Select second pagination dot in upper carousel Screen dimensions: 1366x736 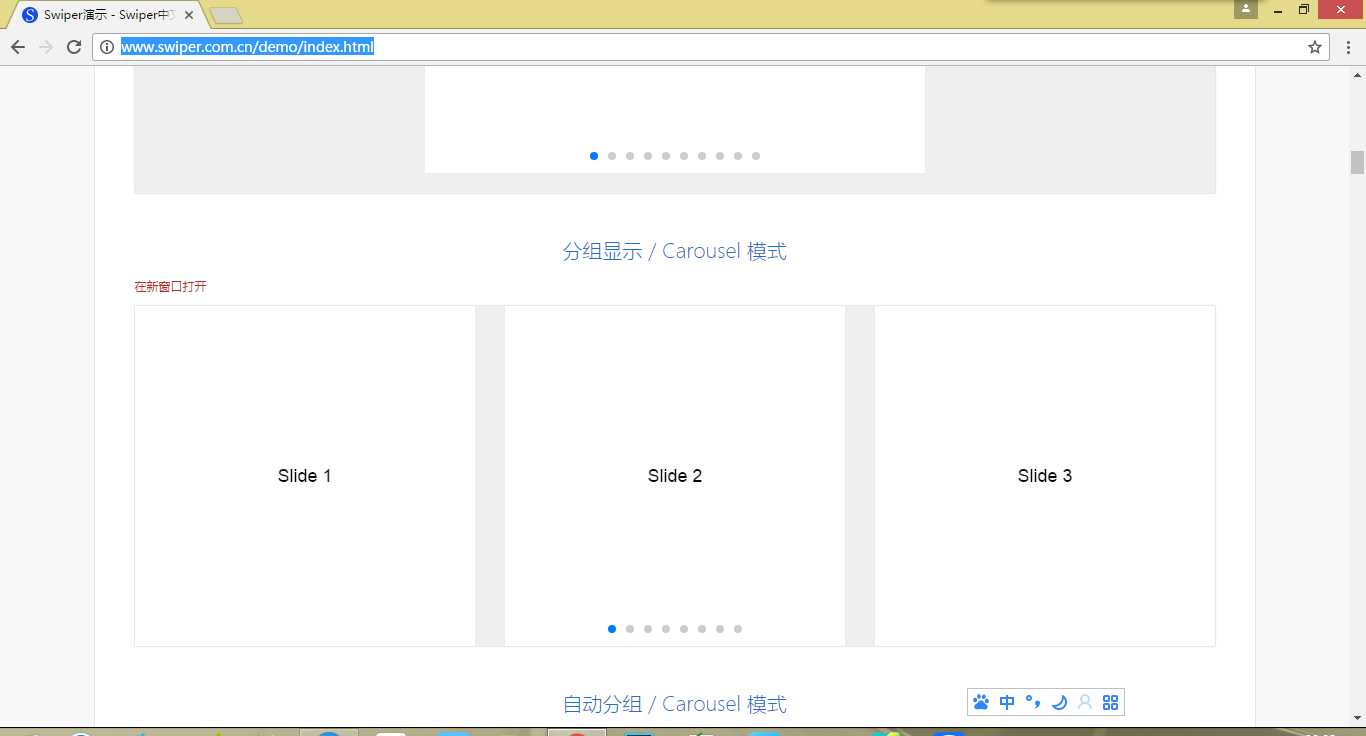pos(612,156)
